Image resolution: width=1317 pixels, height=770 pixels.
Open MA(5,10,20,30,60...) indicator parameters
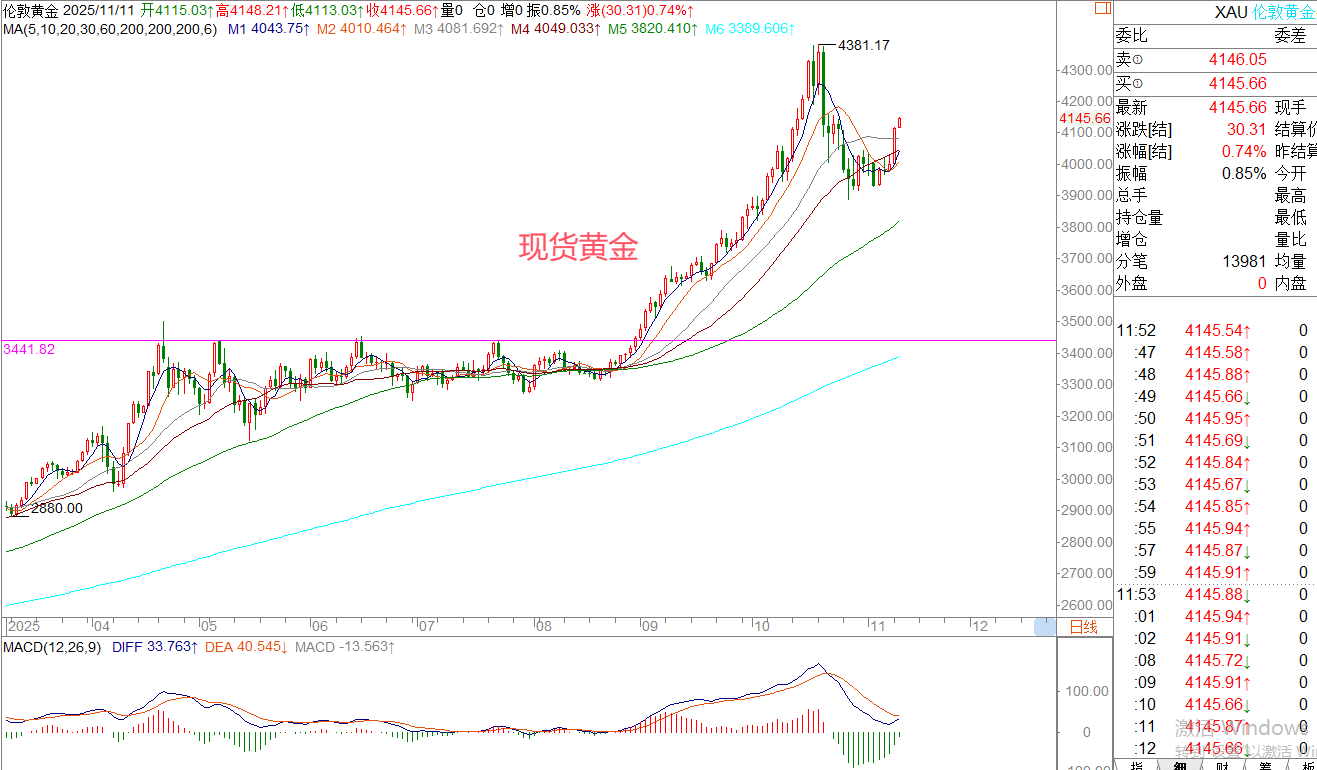click(x=109, y=30)
